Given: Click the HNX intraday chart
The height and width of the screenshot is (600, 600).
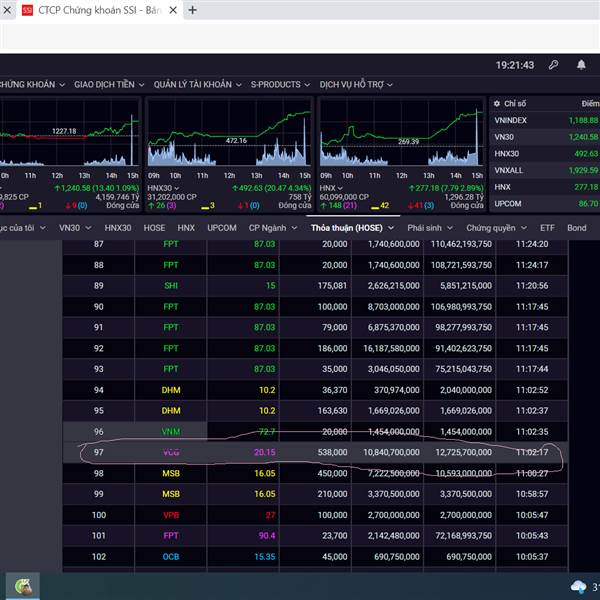Looking at the screenshot, I should [401, 134].
